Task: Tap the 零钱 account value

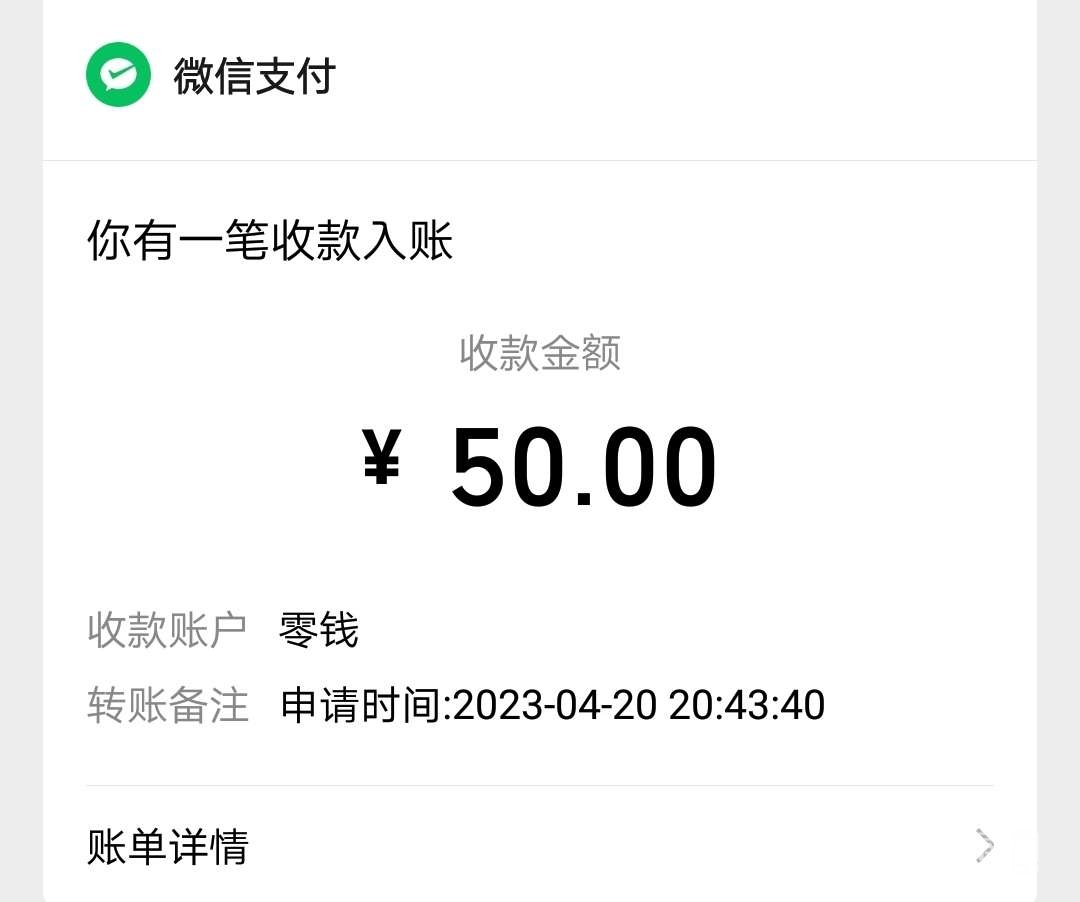Action: click(x=318, y=631)
